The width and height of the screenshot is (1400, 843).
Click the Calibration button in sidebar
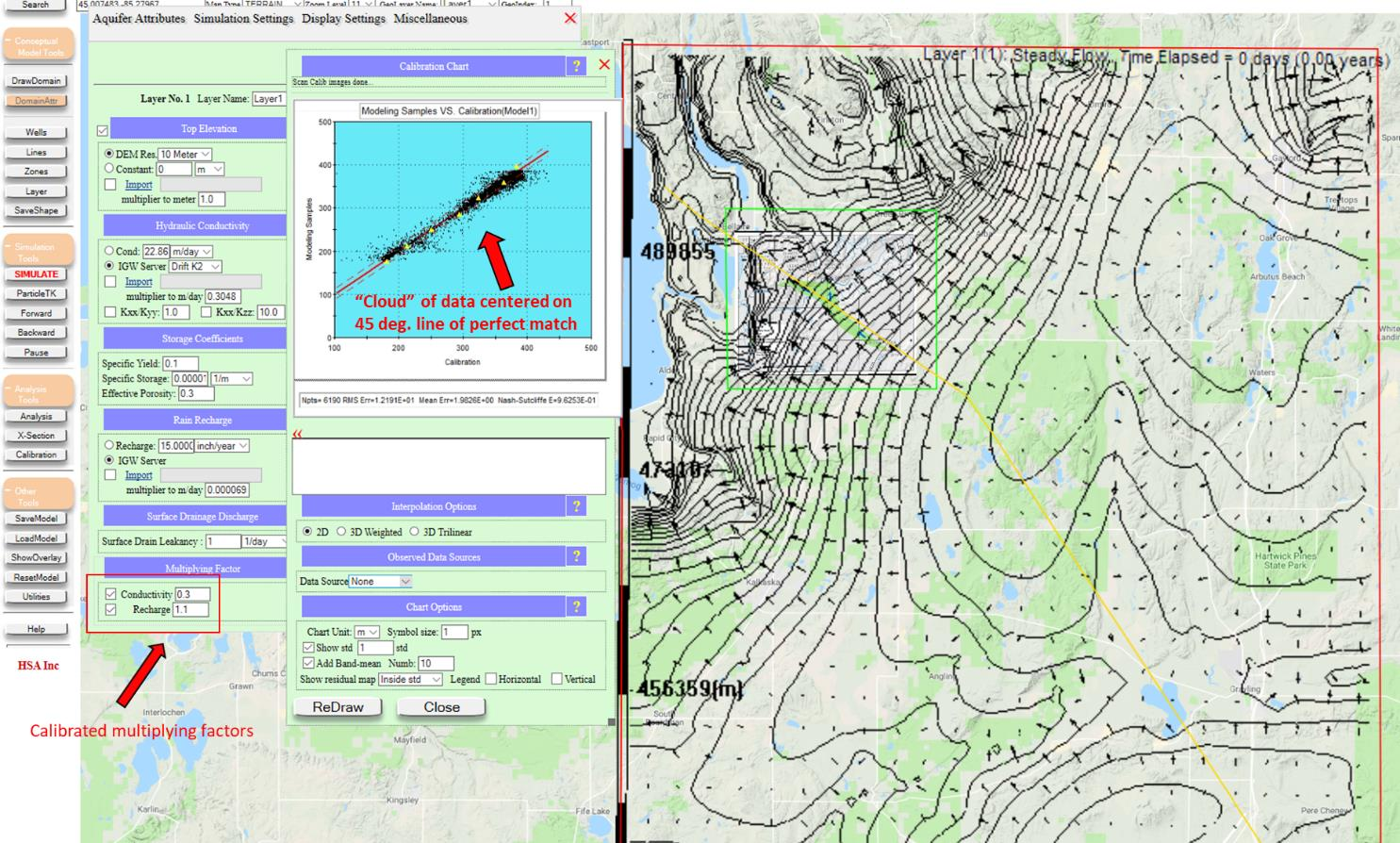click(x=36, y=455)
